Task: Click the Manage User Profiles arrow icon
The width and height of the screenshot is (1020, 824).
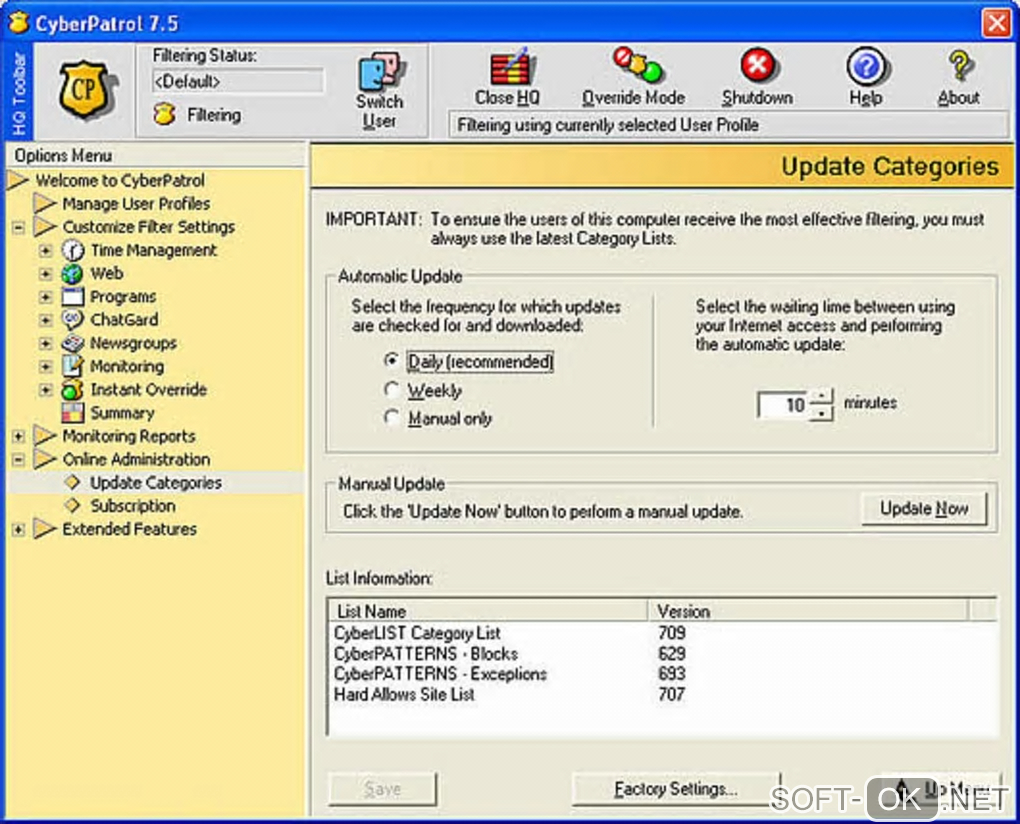Action: click(45, 204)
